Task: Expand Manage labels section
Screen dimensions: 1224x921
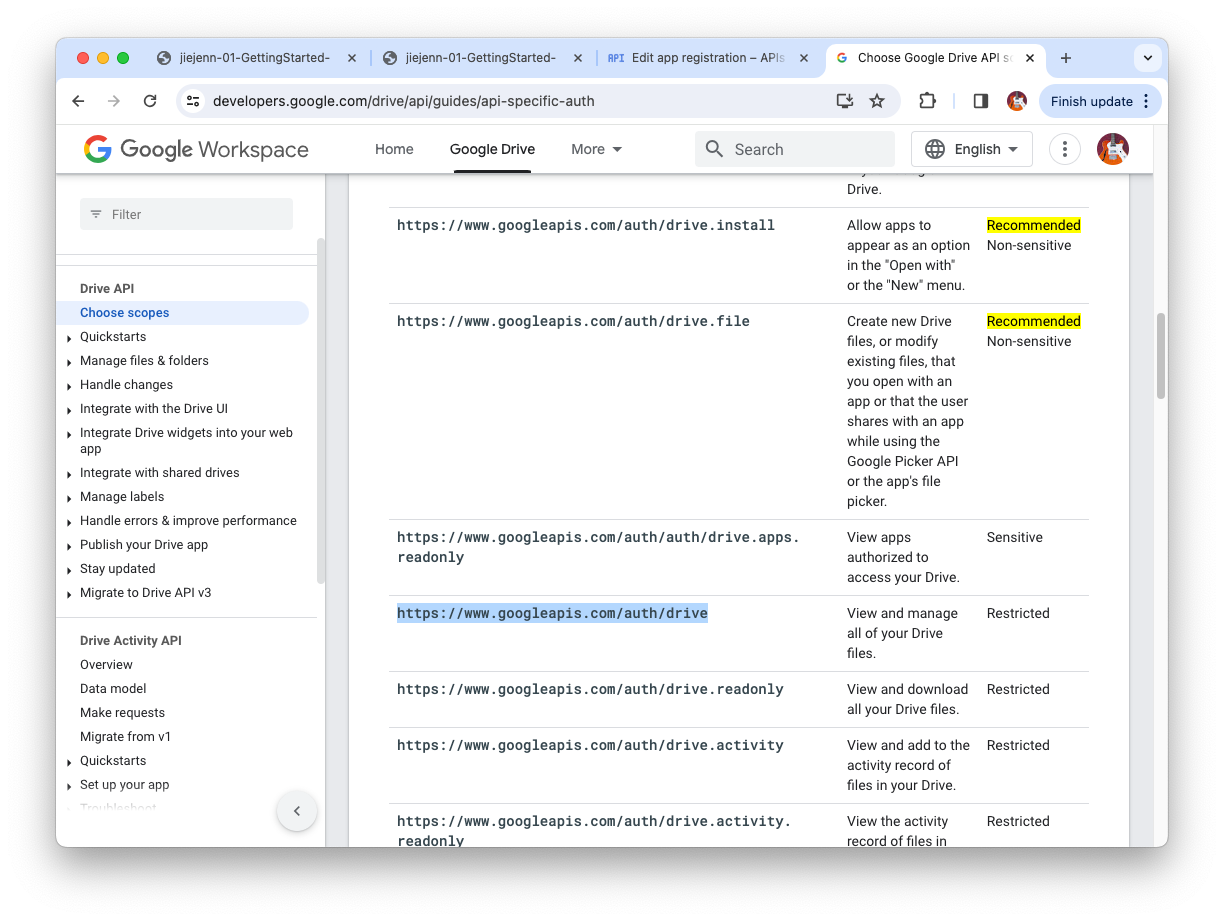Action: pyautogui.click(x=69, y=498)
